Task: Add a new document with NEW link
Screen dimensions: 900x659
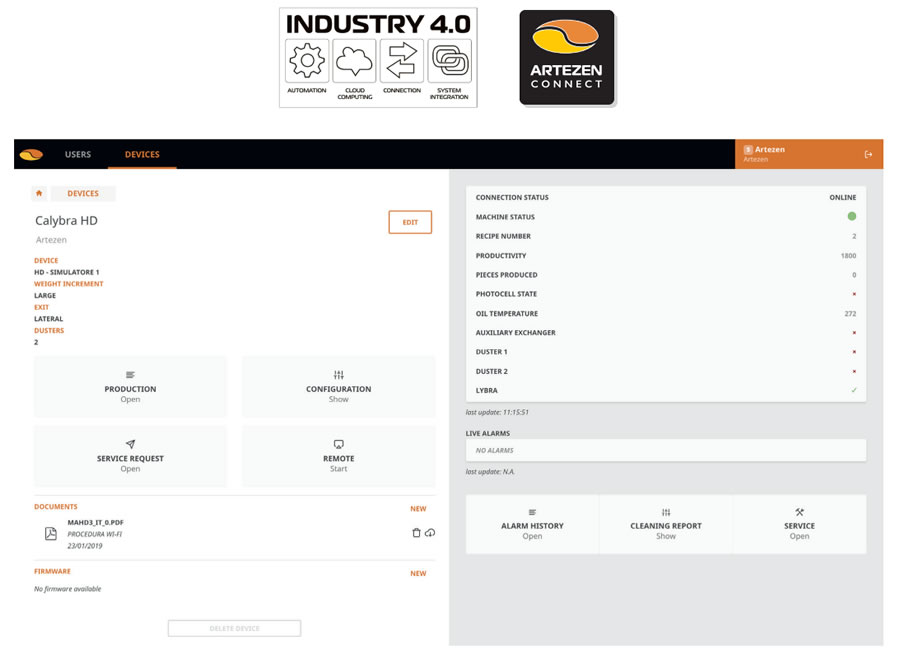Action: (x=418, y=509)
